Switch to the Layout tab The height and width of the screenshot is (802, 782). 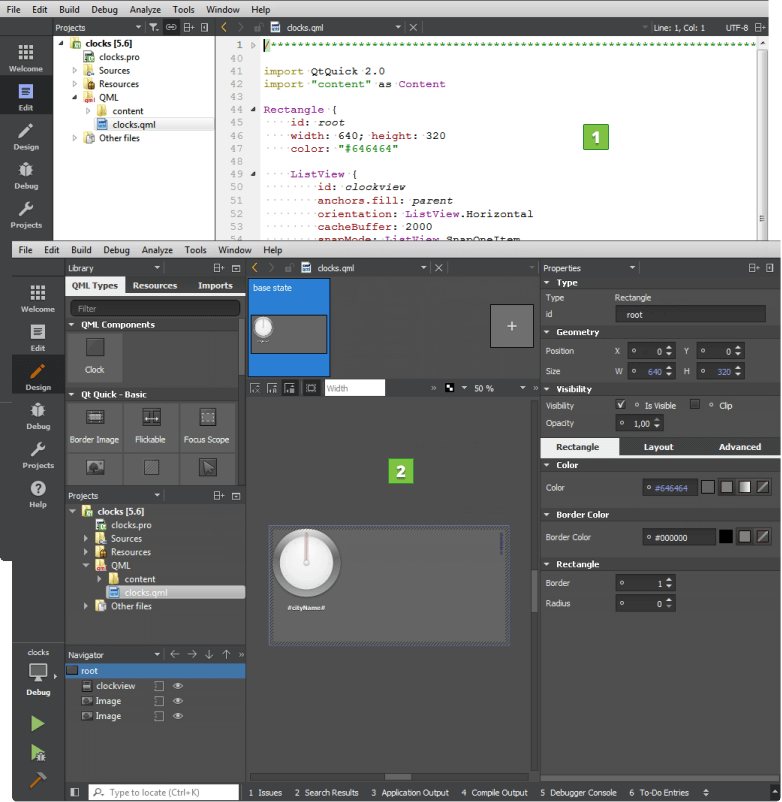[x=658, y=447]
